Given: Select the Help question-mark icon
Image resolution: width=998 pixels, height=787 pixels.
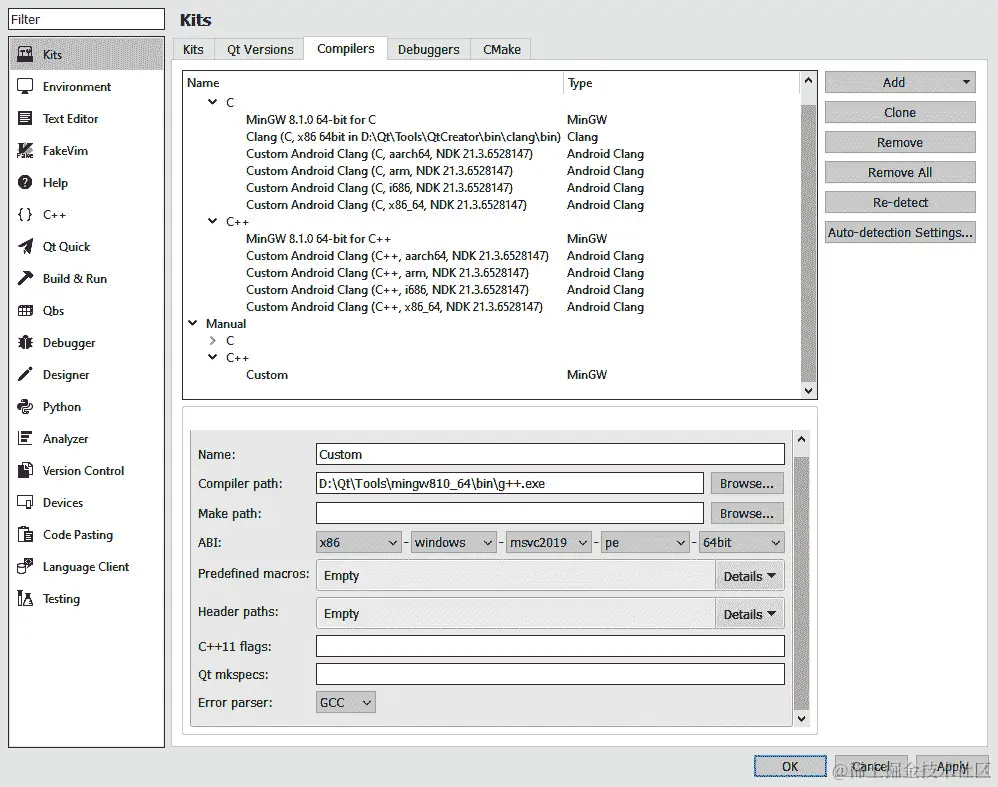Looking at the screenshot, I should pos(25,183).
